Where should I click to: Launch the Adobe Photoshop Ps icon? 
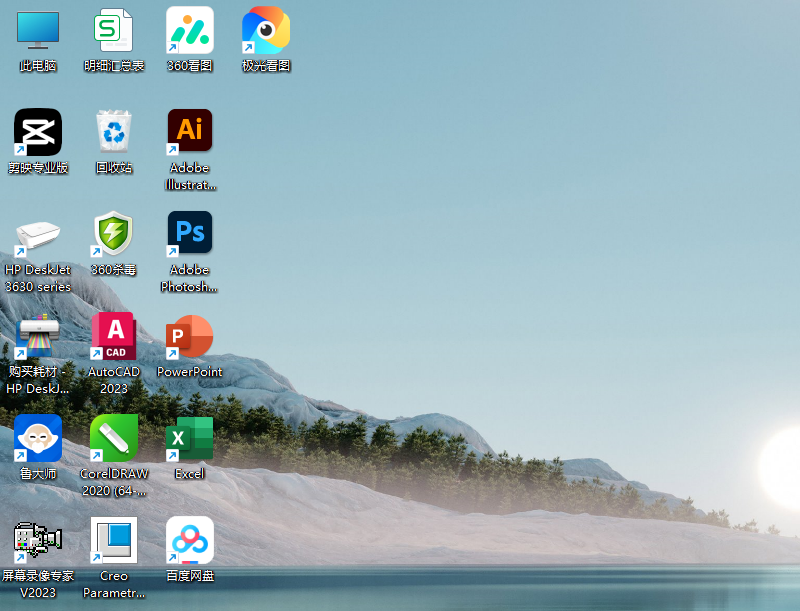[x=190, y=233]
